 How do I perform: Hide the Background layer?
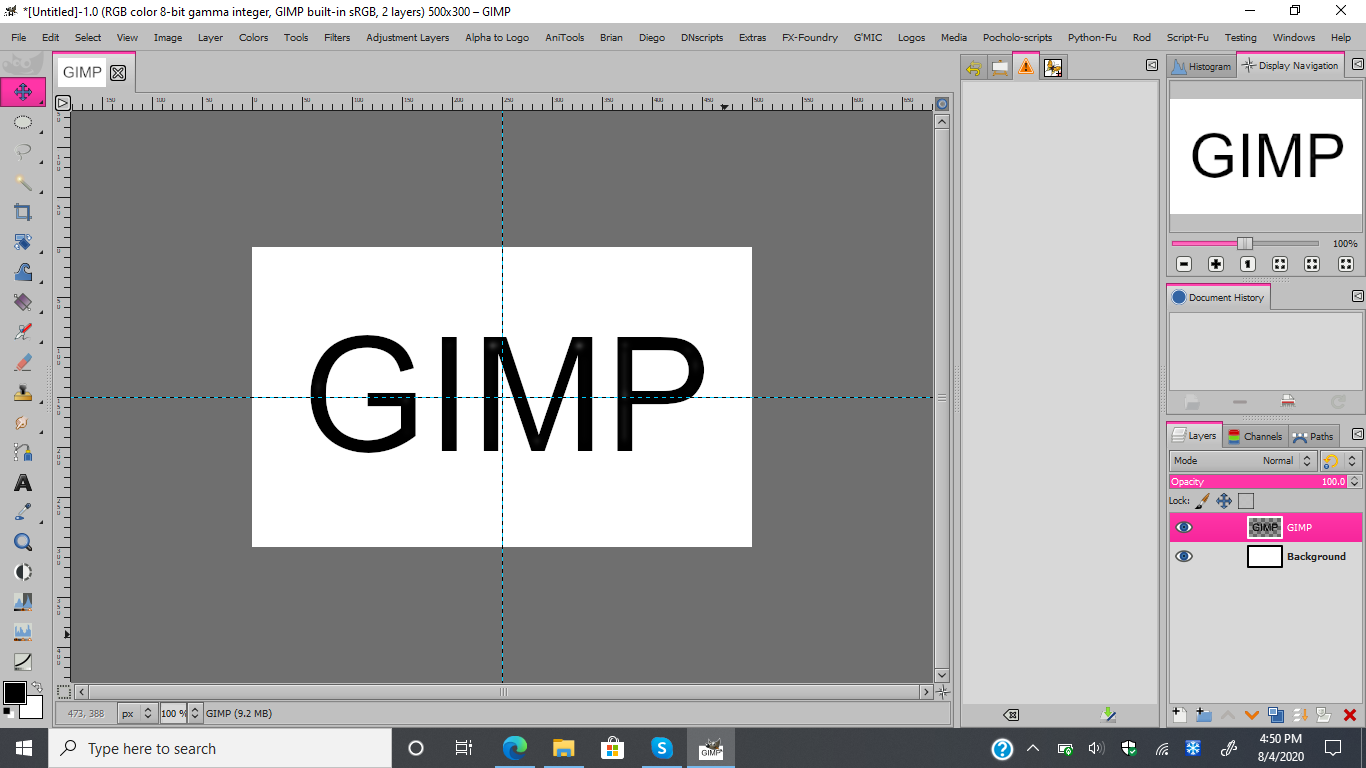click(x=1184, y=556)
